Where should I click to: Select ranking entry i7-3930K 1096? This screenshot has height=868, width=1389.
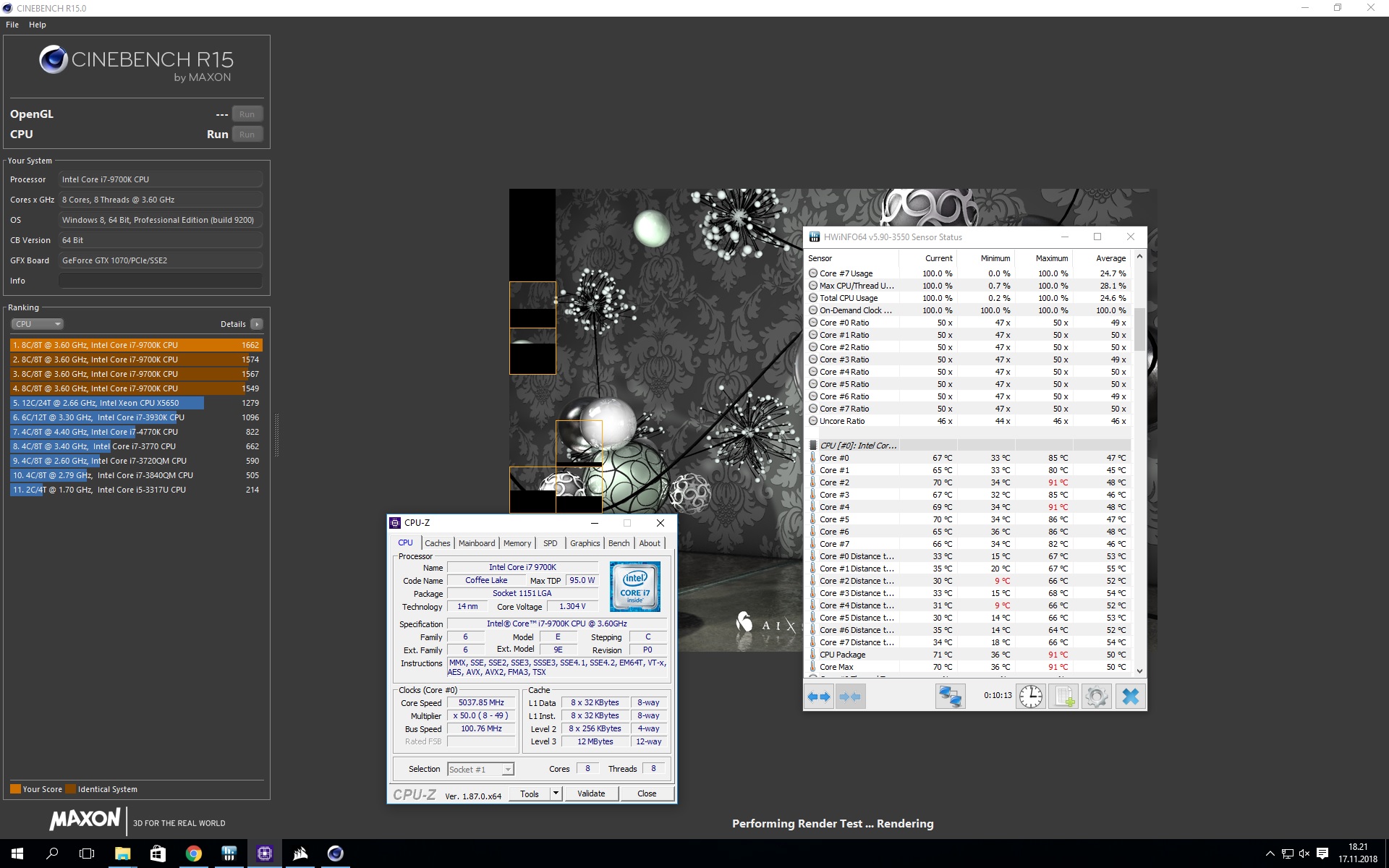136,417
